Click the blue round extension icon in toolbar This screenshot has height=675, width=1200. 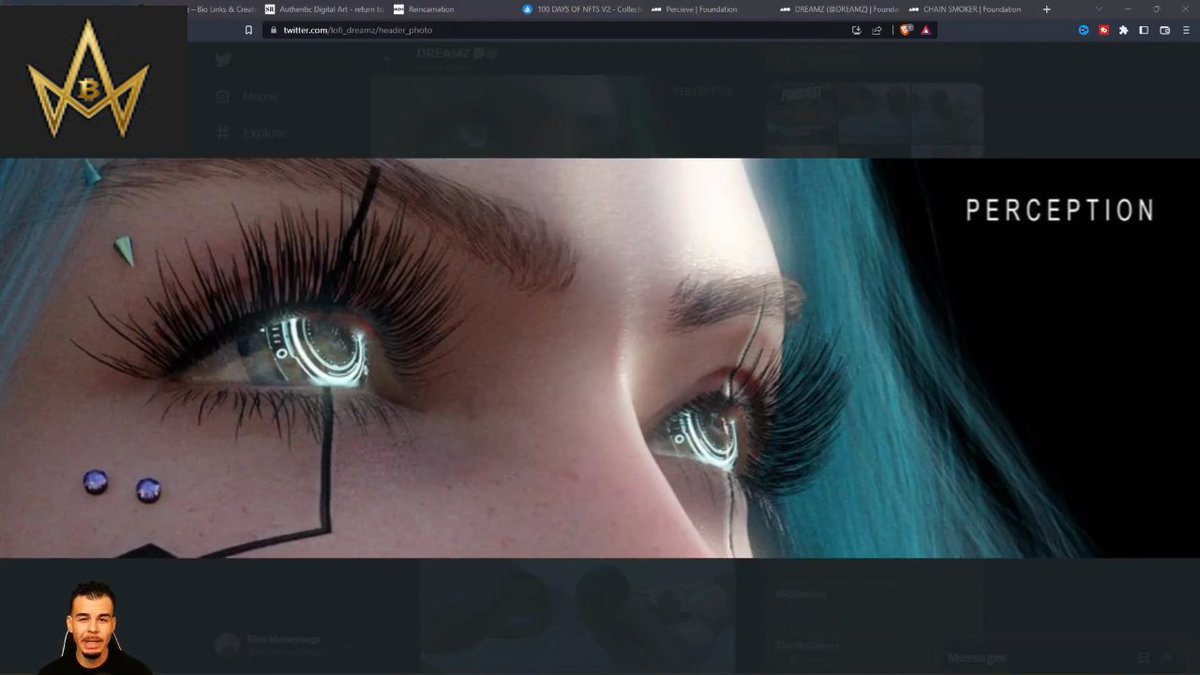(x=1083, y=30)
